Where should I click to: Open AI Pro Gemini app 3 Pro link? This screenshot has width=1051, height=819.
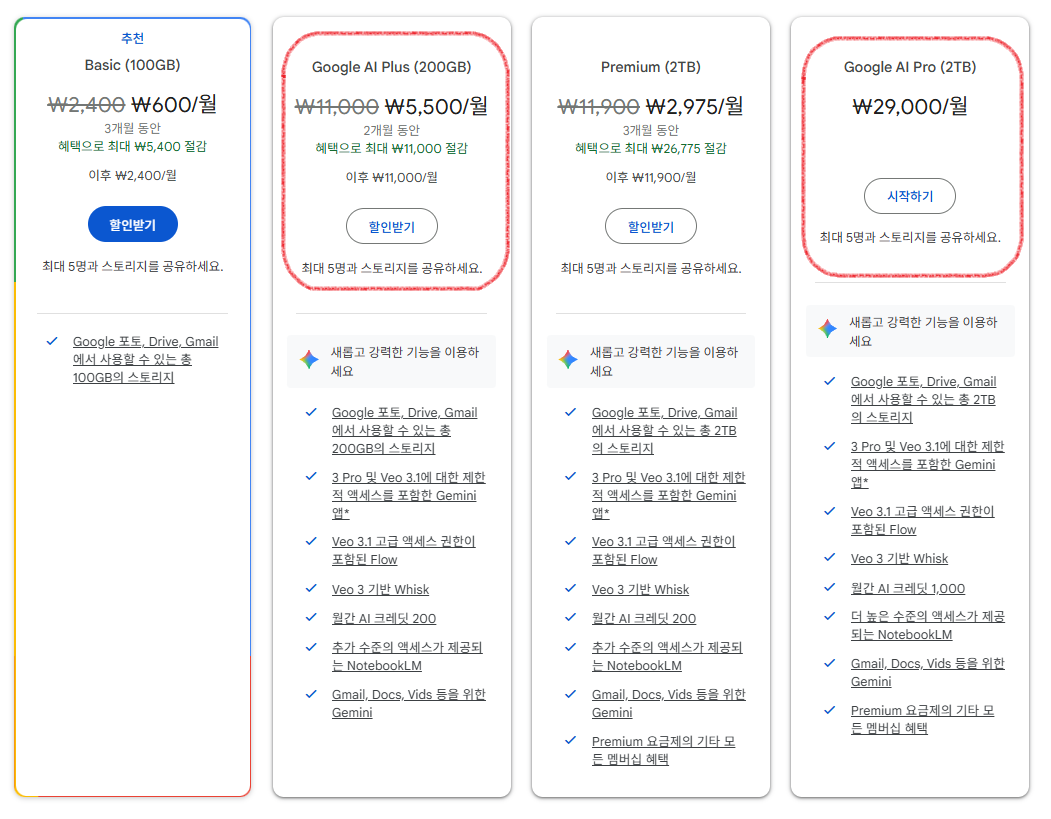928,464
